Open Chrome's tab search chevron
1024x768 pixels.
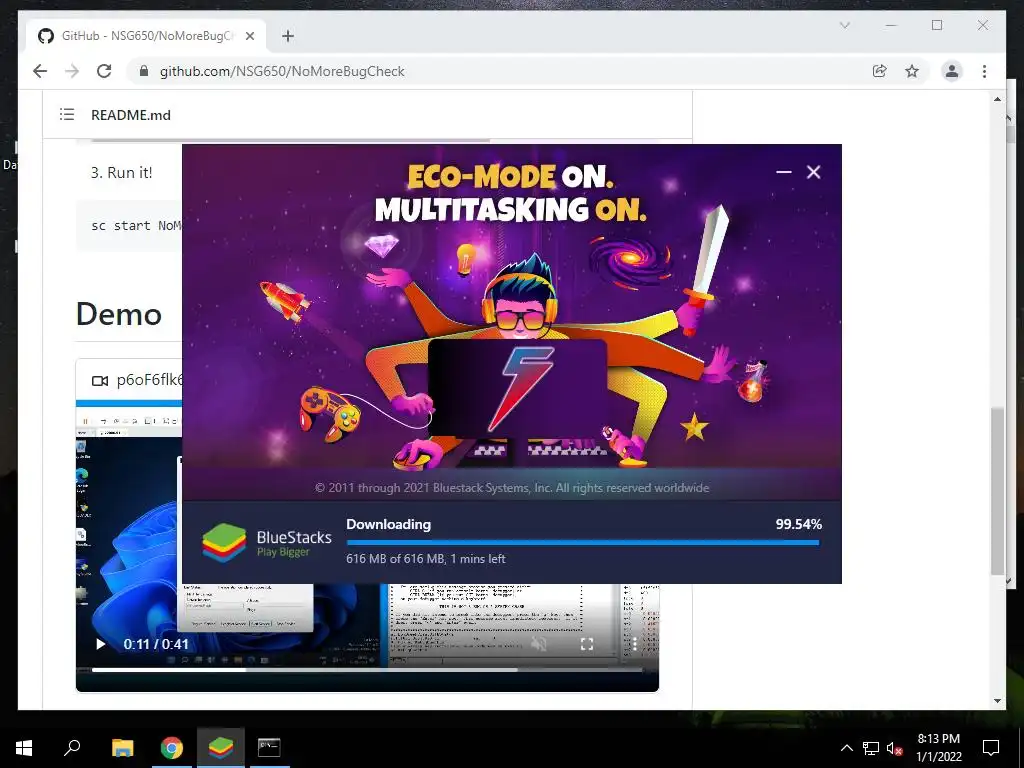tap(844, 25)
